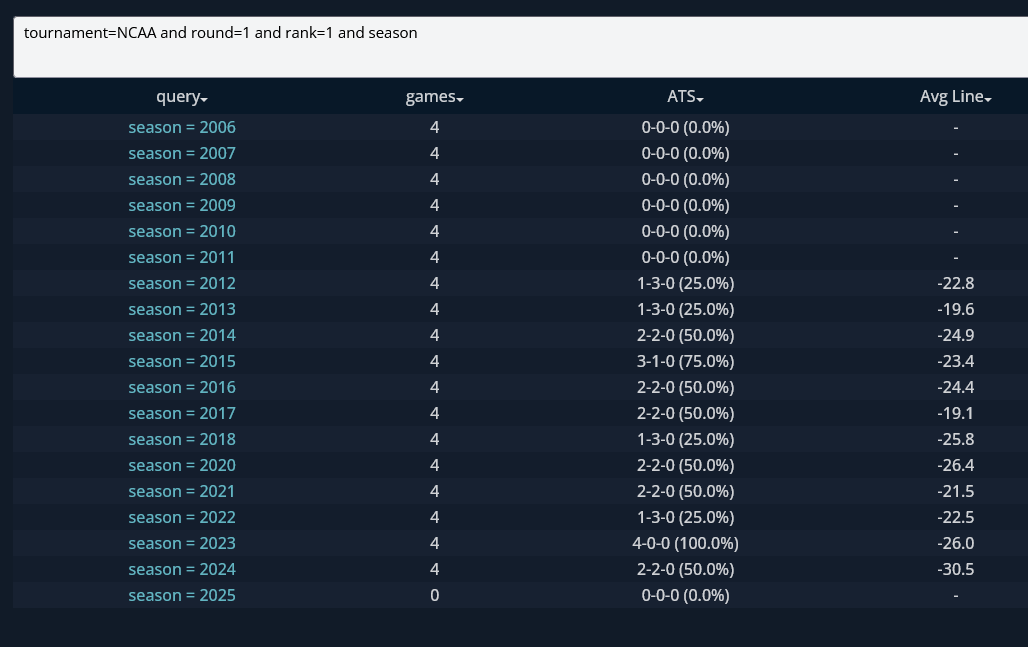Select the Avg Line value -21.5
Screen dimensions: 1028x647
pyautogui.click(x=955, y=492)
